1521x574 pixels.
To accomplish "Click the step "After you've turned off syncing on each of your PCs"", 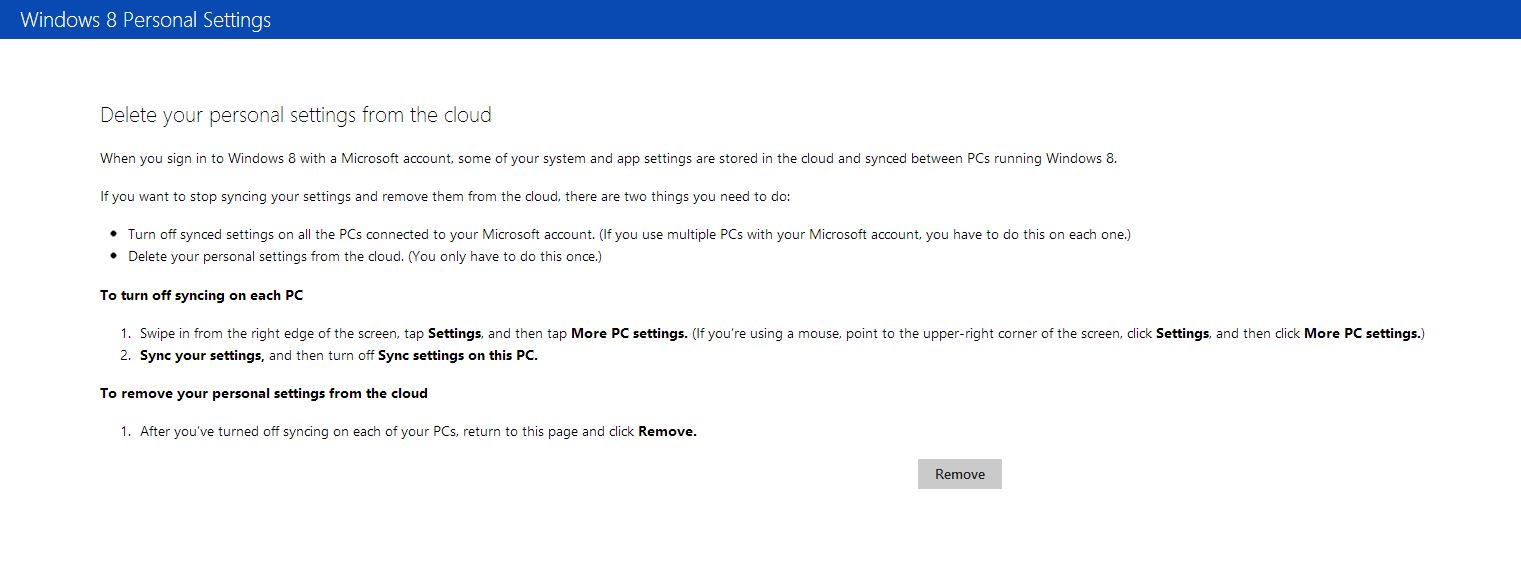I will pyautogui.click(x=418, y=432).
